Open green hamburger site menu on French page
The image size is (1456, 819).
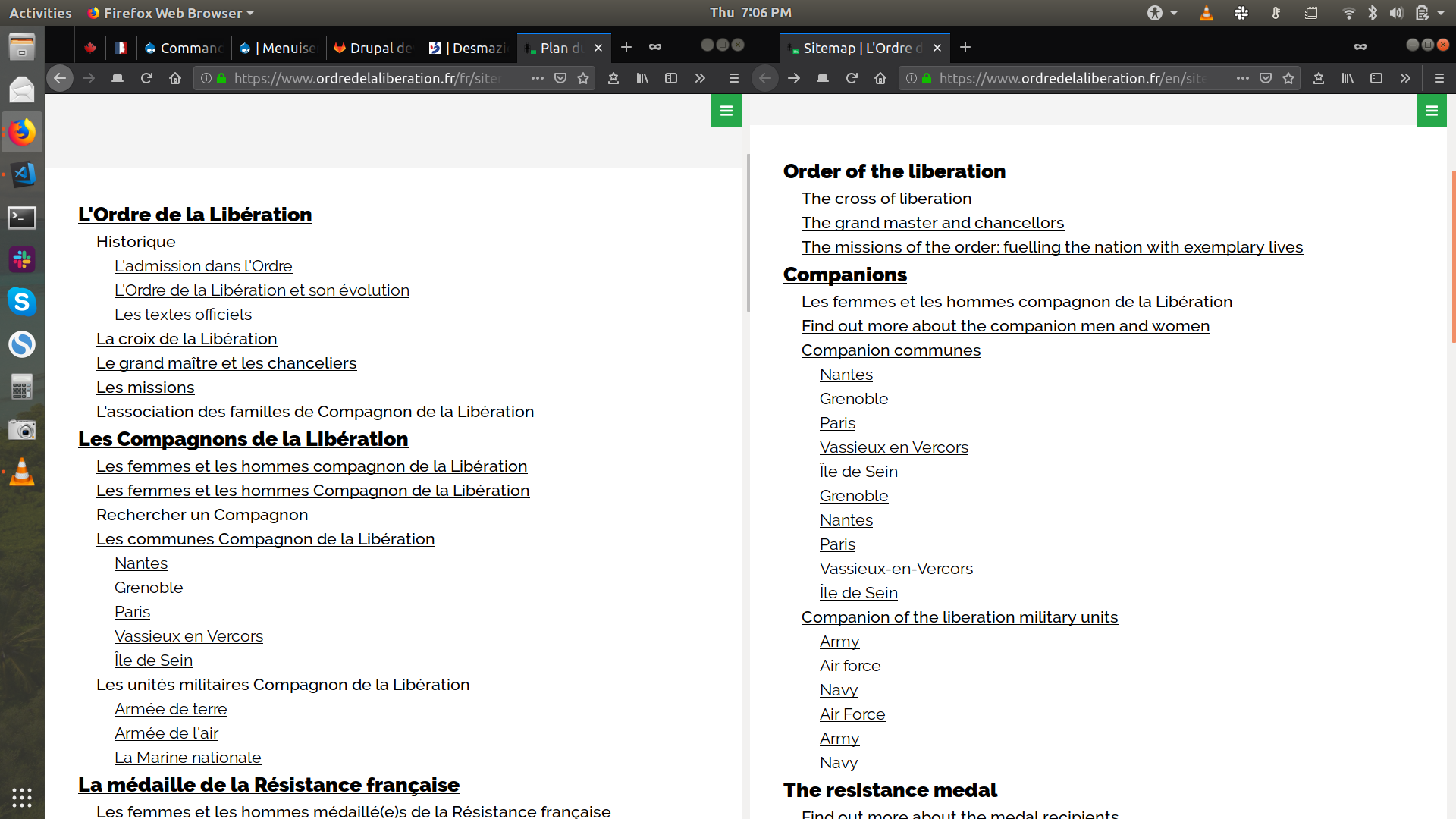[x=726, y=111]
